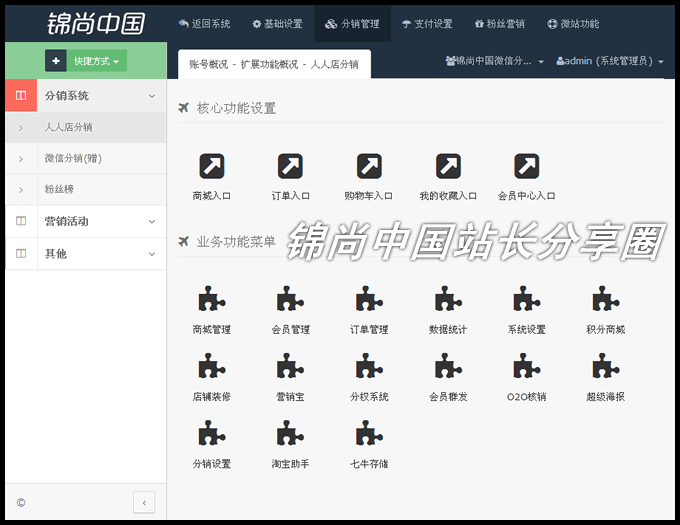Open the admin (系统管理员) user dropdown
The height and width of the screenshot is (525, 680).
610,61
